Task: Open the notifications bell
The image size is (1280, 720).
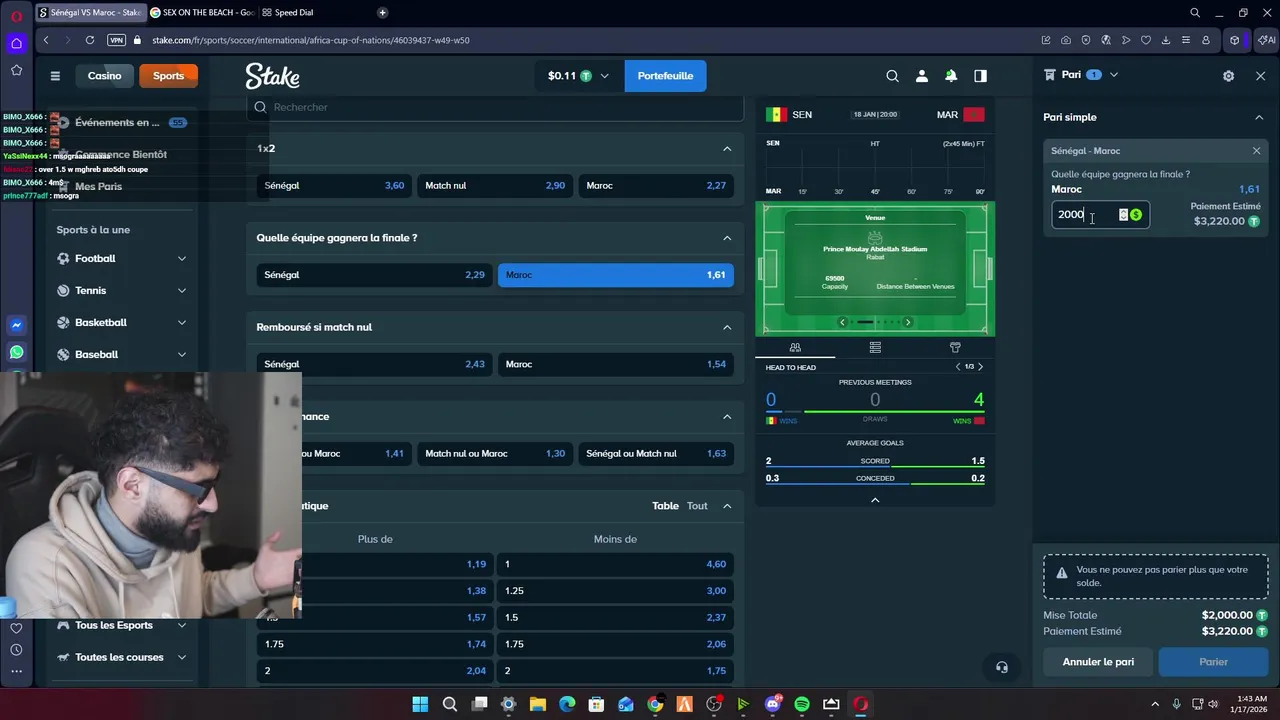Action: pyautogui.click(x=951, y=76)
